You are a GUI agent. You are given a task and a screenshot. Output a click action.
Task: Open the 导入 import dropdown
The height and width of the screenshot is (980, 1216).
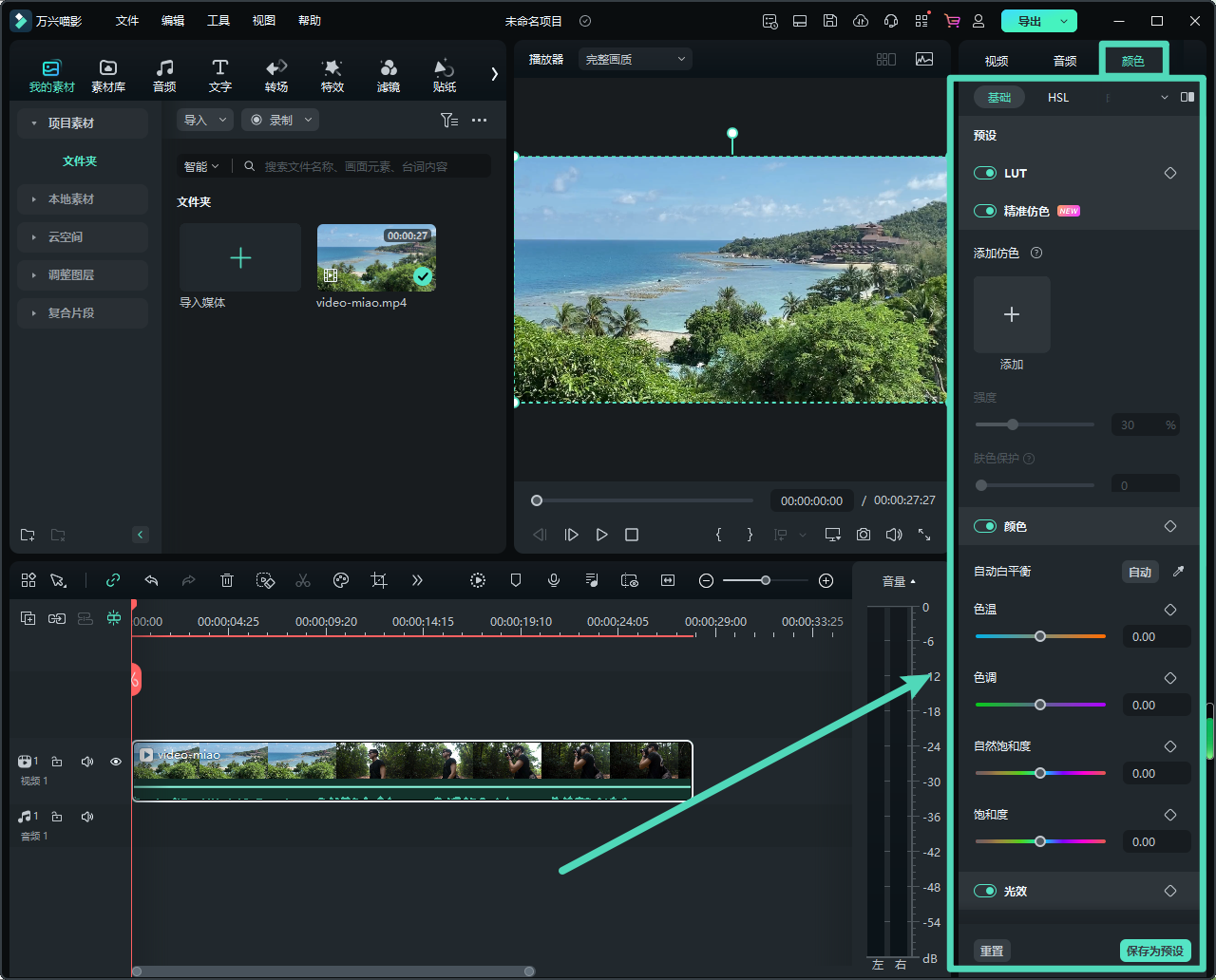204,120
